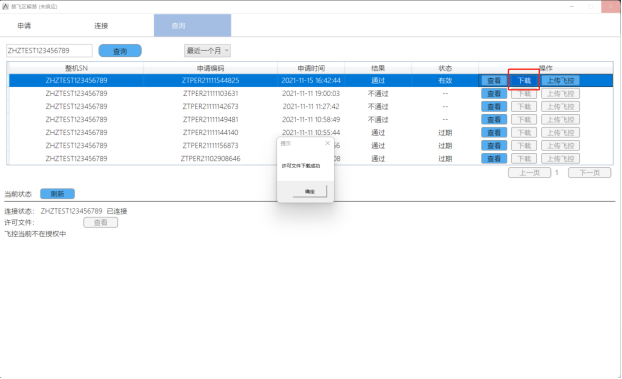Click the 刷新 refresh button
This screenshot has height=379, width=622.
[x=58, y=194]
